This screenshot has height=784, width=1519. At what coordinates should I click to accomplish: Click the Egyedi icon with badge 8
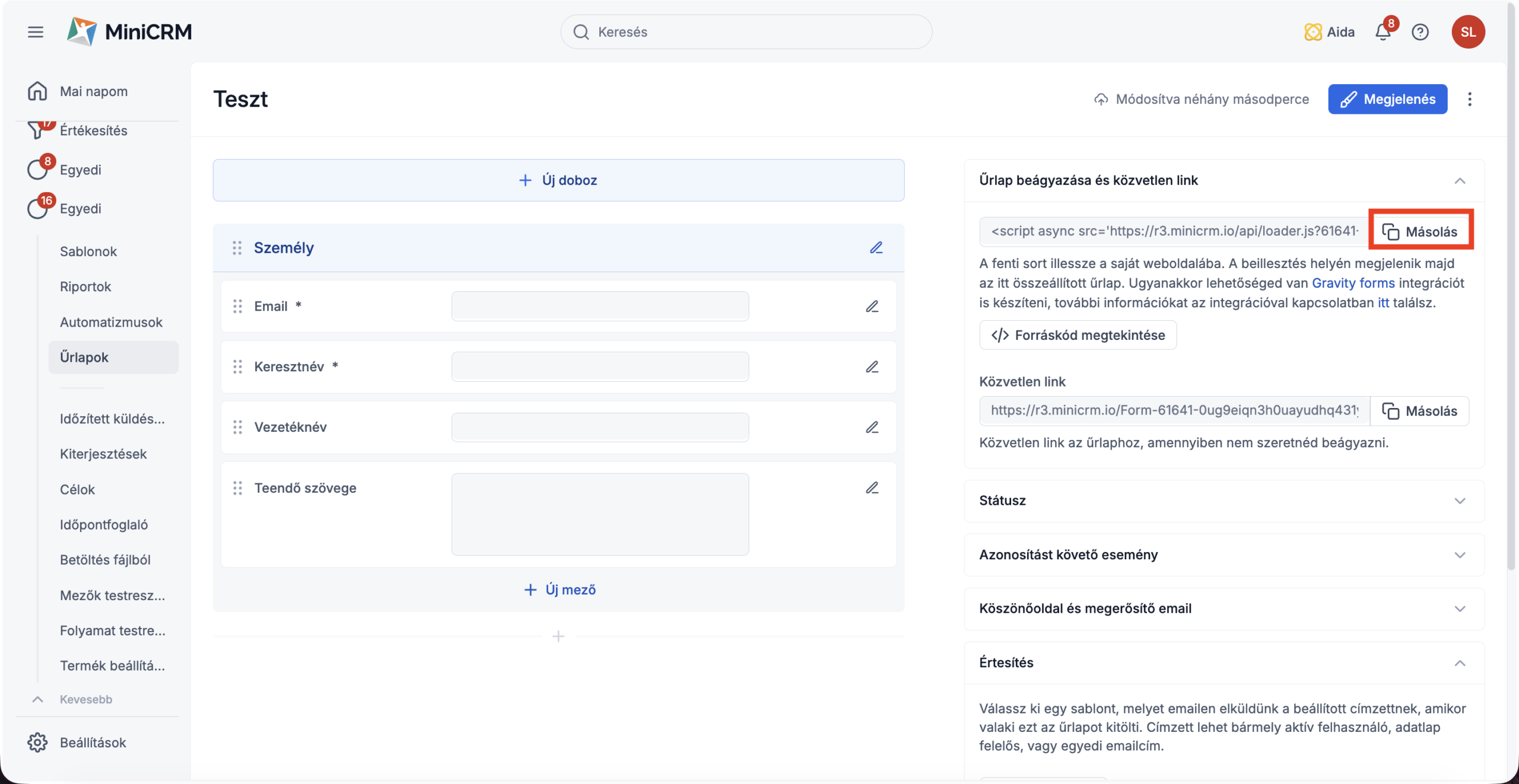click(38, 169)
